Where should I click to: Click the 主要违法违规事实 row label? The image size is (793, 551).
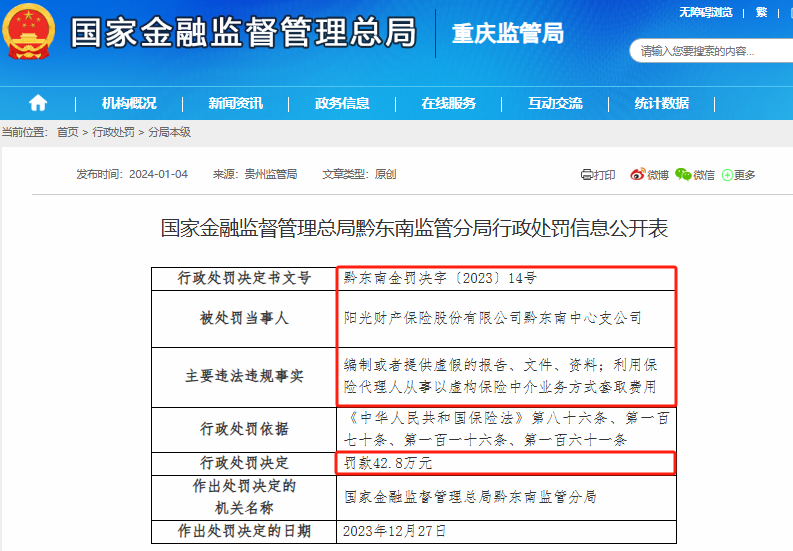244,376
